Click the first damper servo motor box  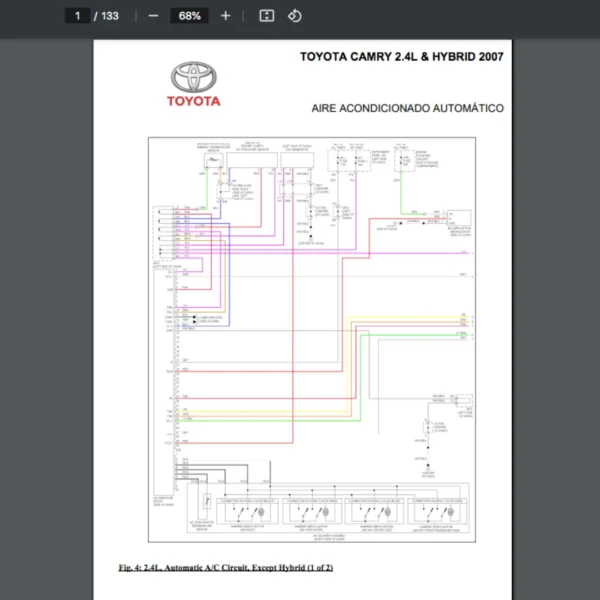pyautogui.click(x=250, y=508)
